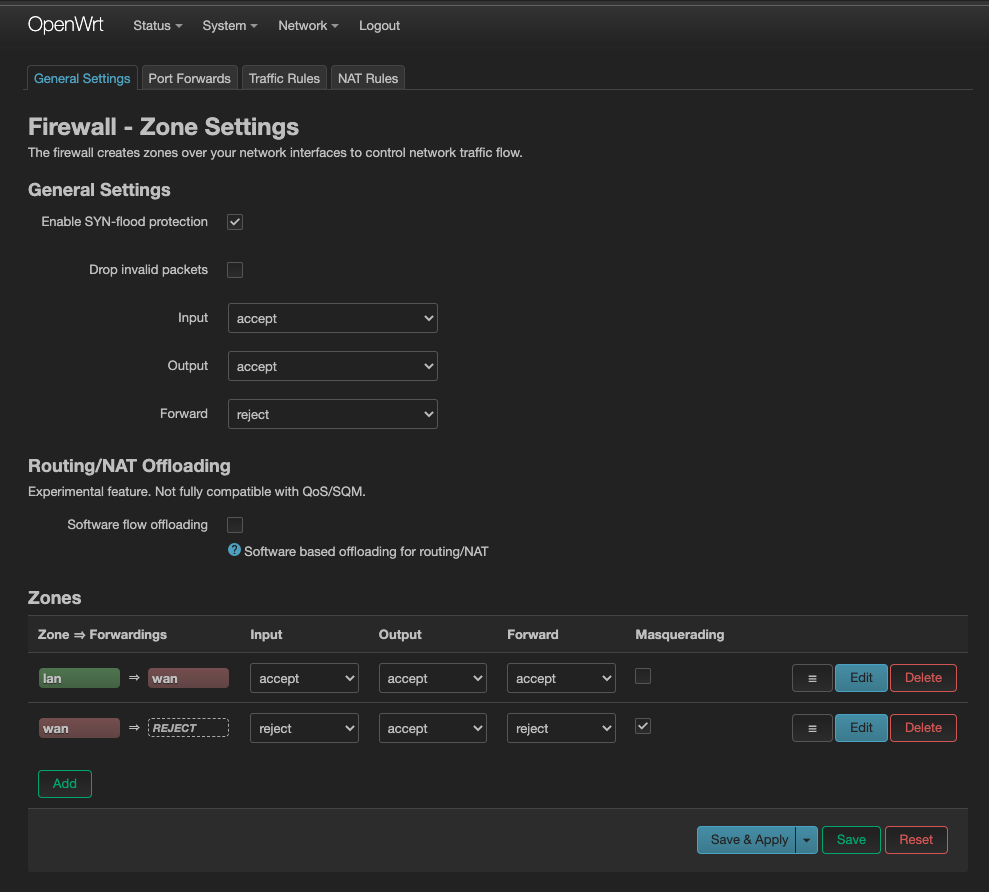Click the drag handle icon for lan zone
This screenshot has height=892, width=989.
(812, 678)
